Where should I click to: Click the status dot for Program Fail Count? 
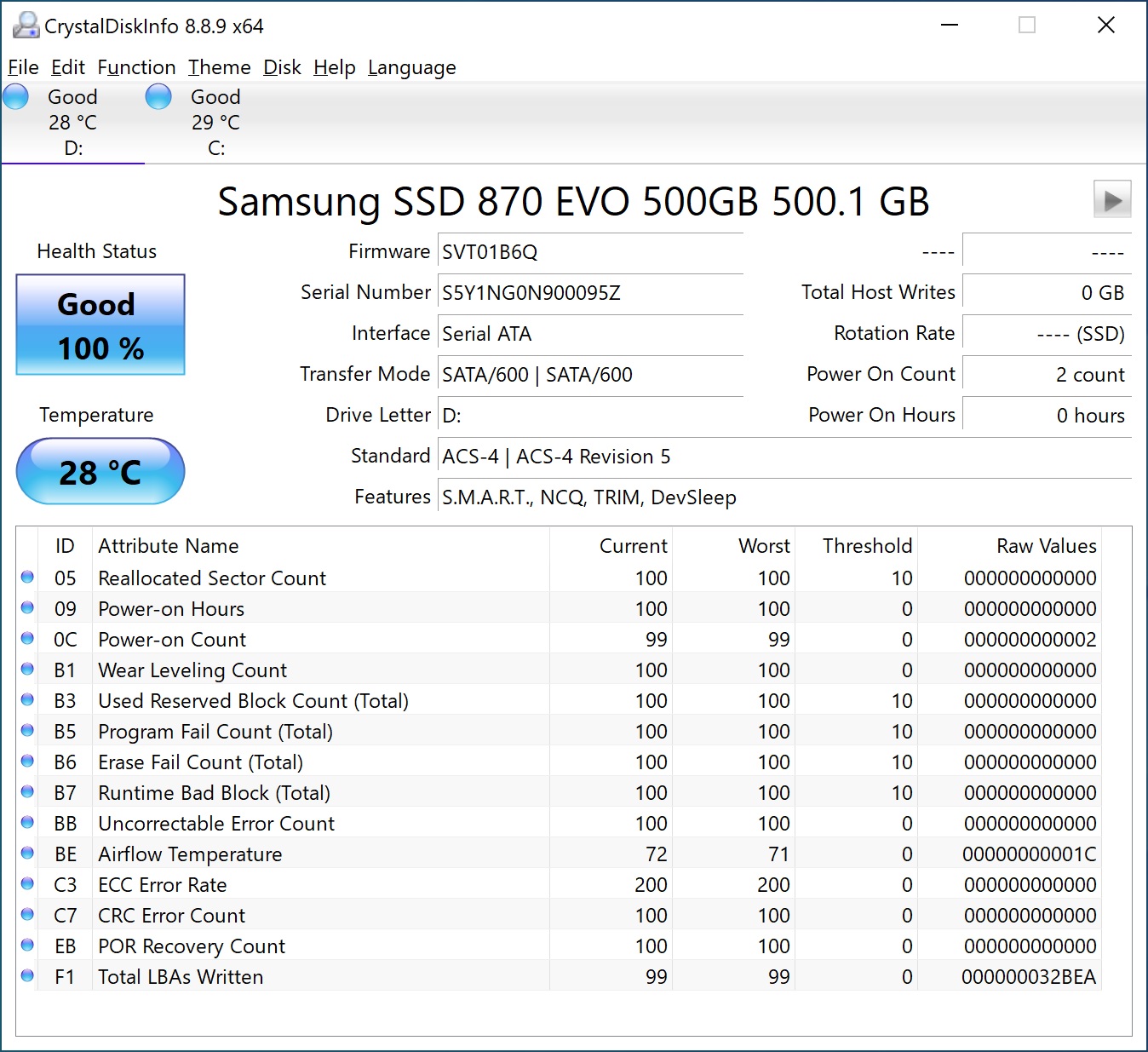point(27,731)
